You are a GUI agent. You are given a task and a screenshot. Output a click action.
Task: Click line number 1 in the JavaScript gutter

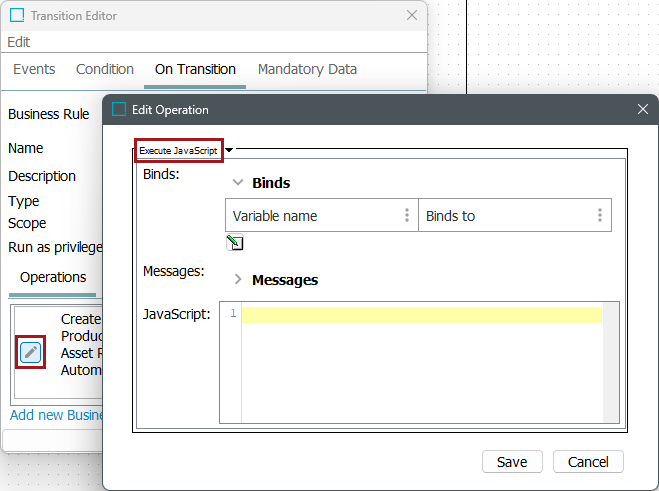(233, 313)
